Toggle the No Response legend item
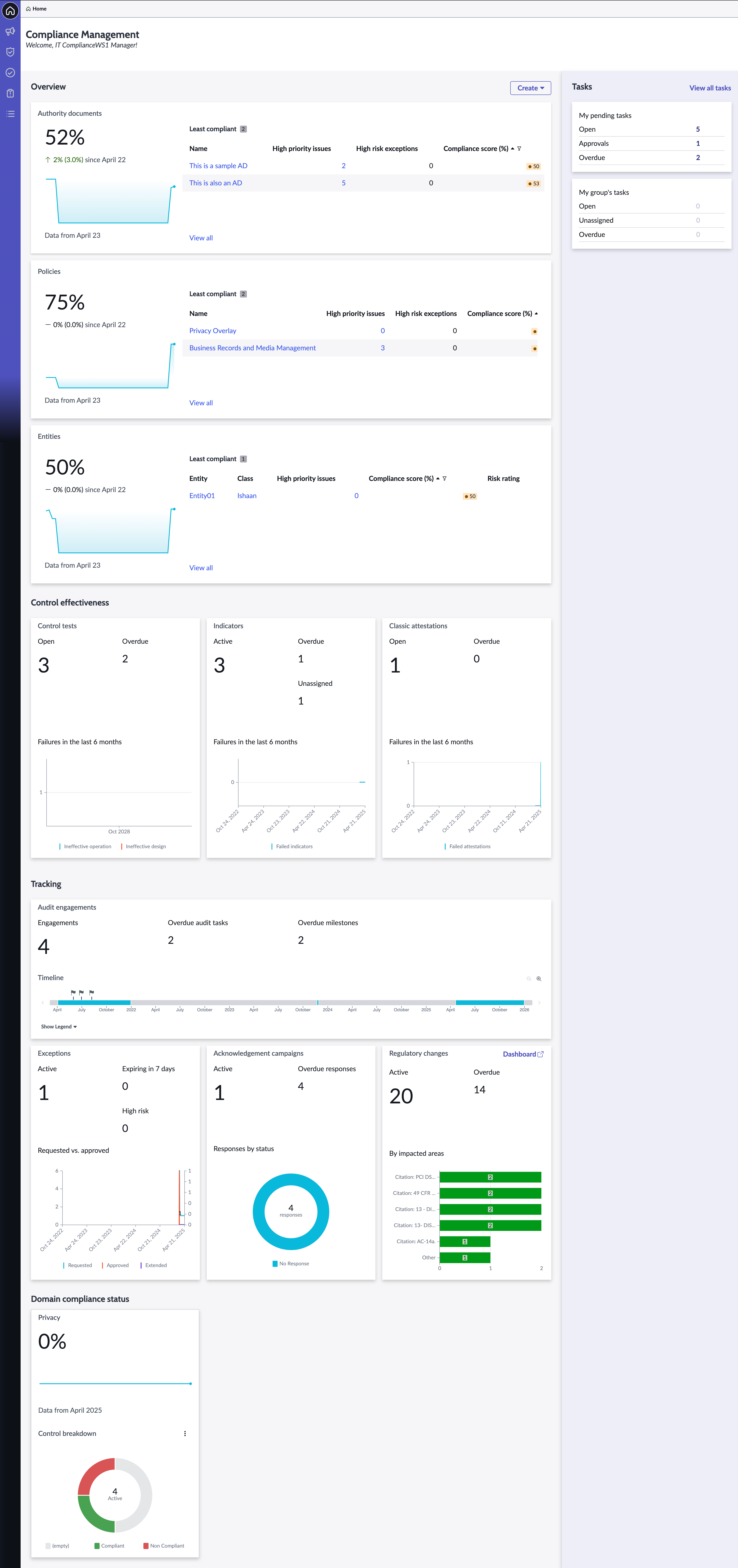Image resolution: width=738 pixels, height=1568 pixels. tap(291, 1264)
